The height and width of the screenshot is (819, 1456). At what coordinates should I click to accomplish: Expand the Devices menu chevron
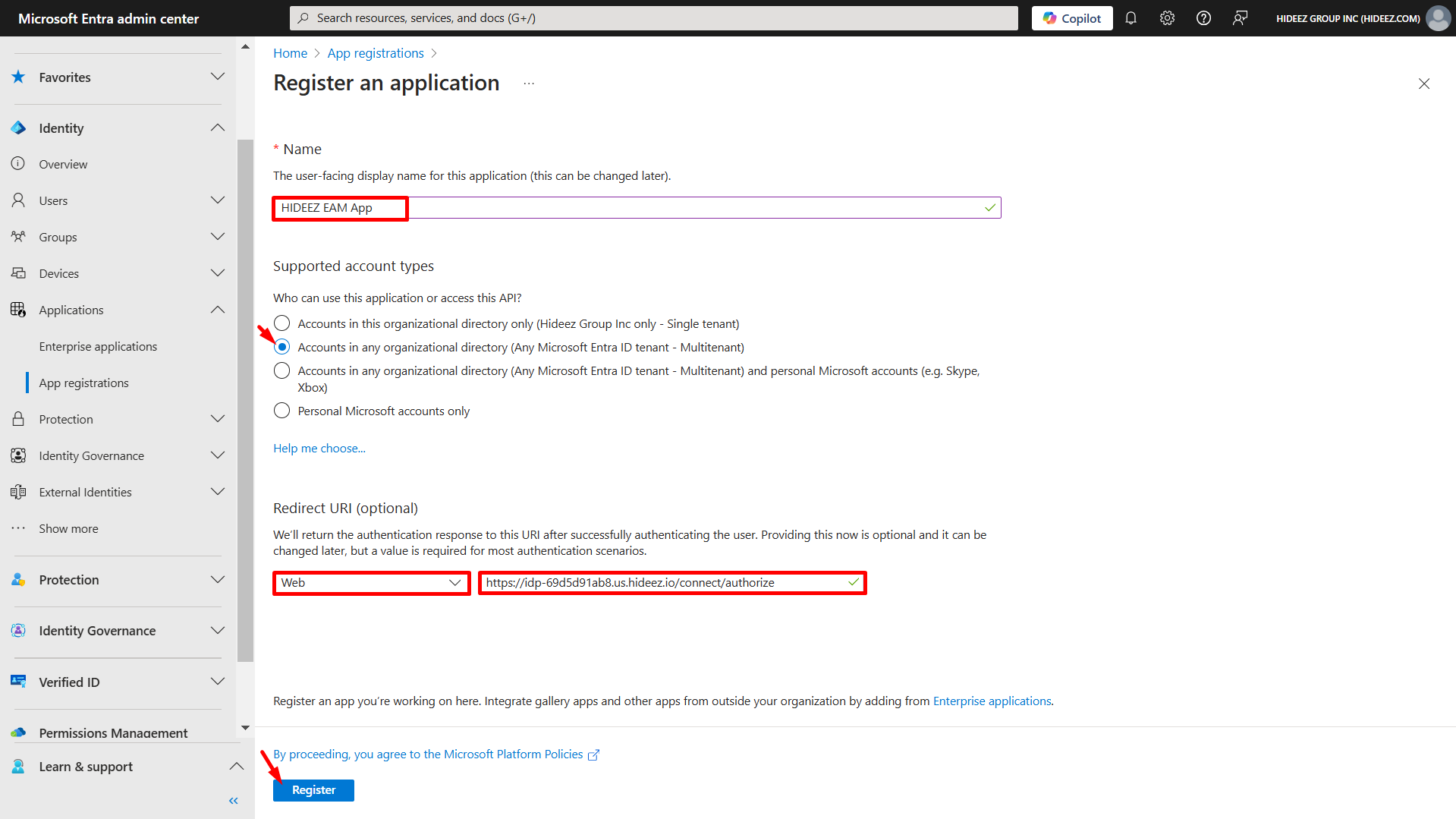click(x=218, y=273)
